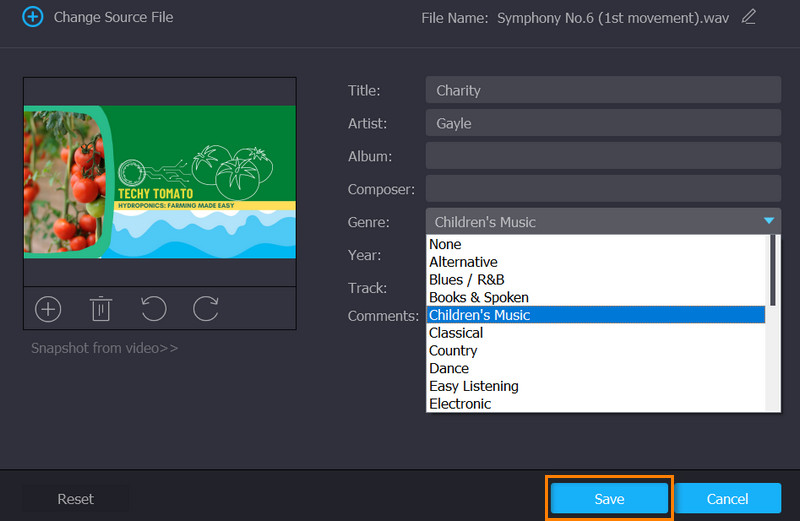Choose Classical from the genre list
This screenshot has height=521, width=800.
[456, 333]
